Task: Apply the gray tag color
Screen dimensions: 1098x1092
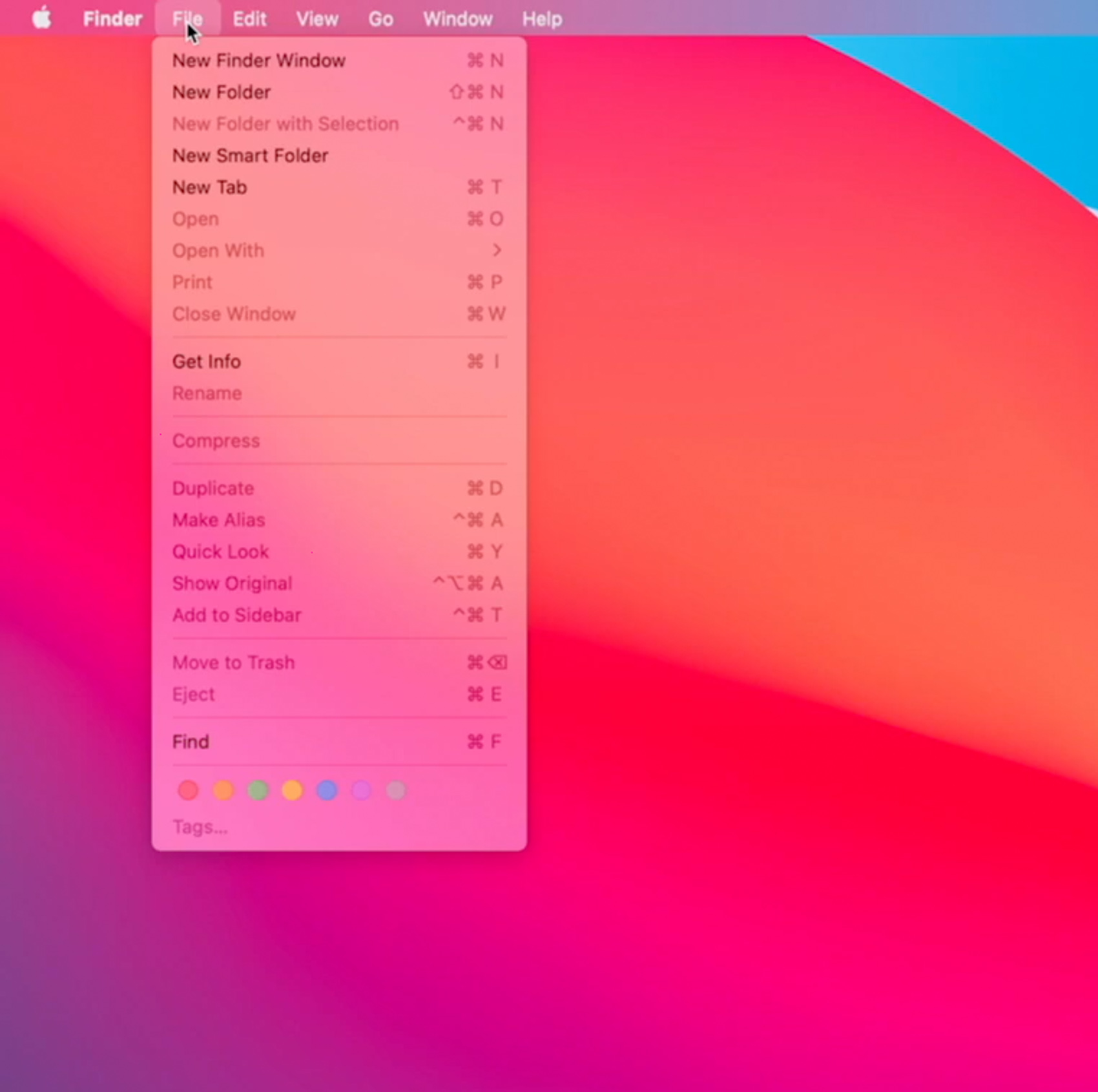Action: [397, 790]
